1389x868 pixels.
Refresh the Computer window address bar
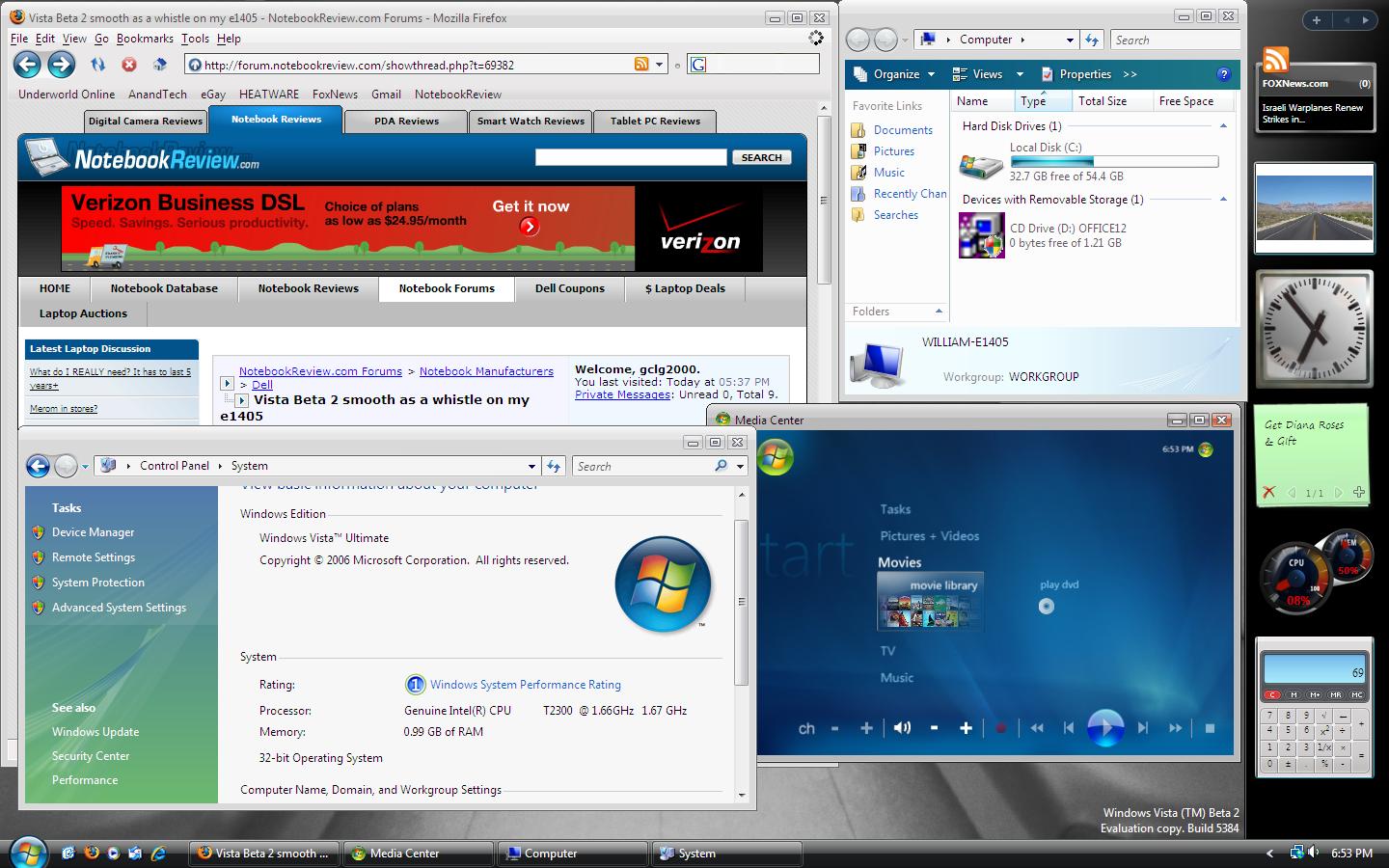point(1092,40)
